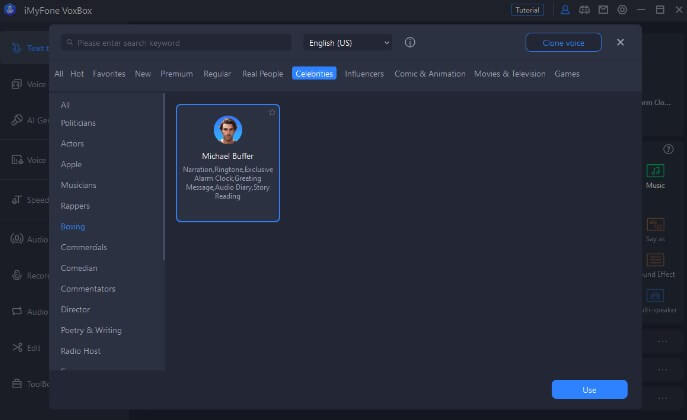Viewport: 687px width, 420px height.
Task: Open the Real People tab
Action: 262,74
